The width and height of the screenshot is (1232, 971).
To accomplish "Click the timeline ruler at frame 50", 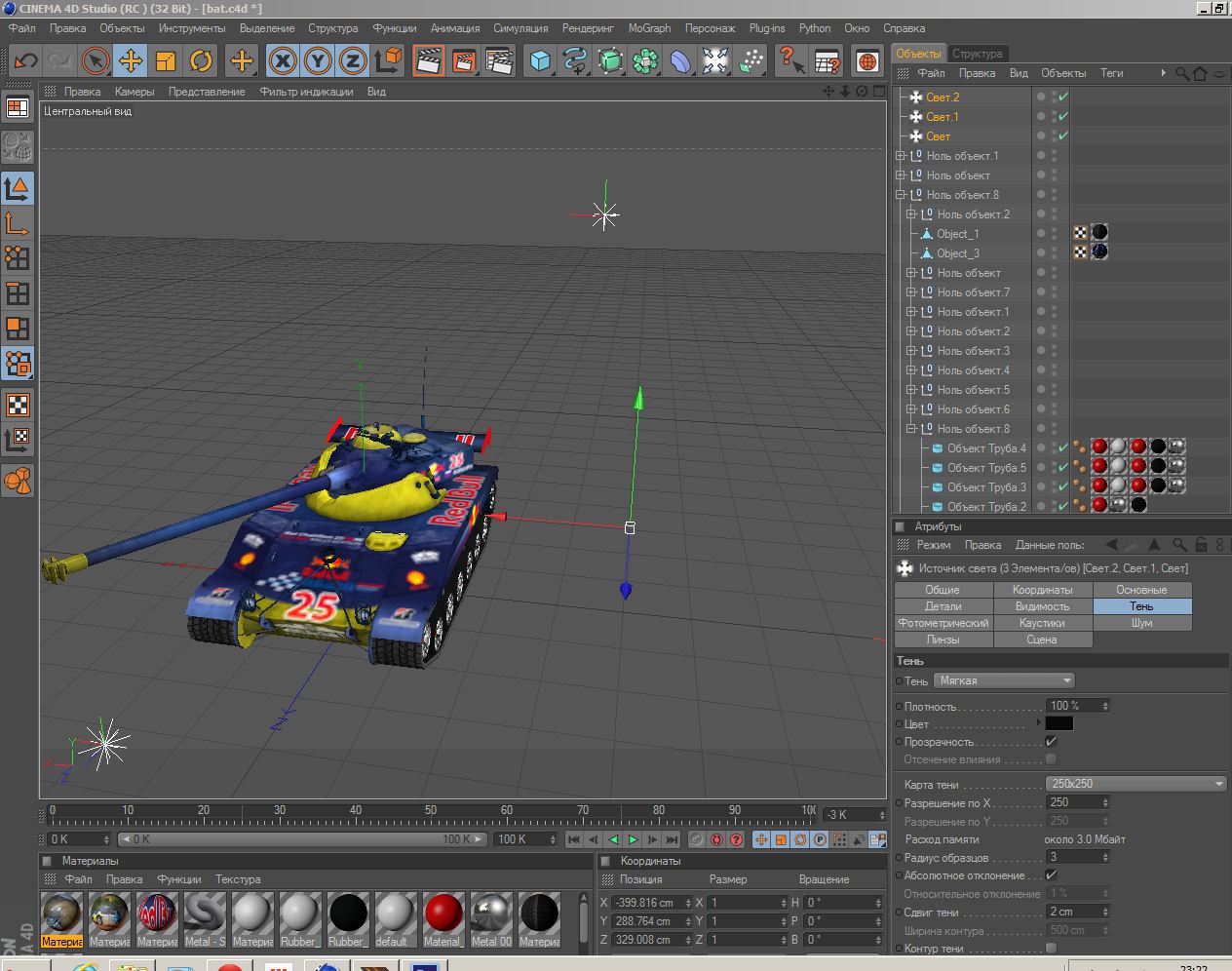I will tap(431, 810).
